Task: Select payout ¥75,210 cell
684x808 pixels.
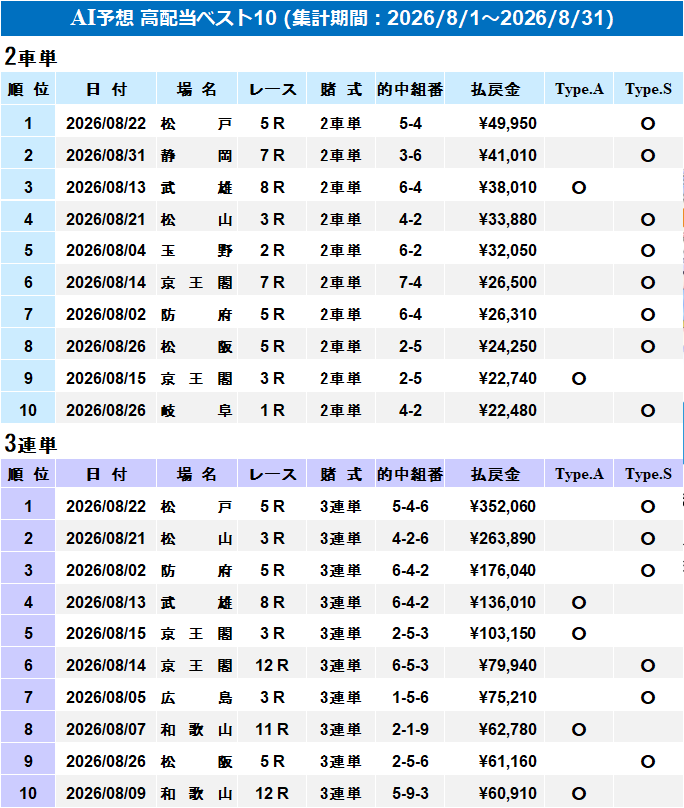Action: coord(495,697)
